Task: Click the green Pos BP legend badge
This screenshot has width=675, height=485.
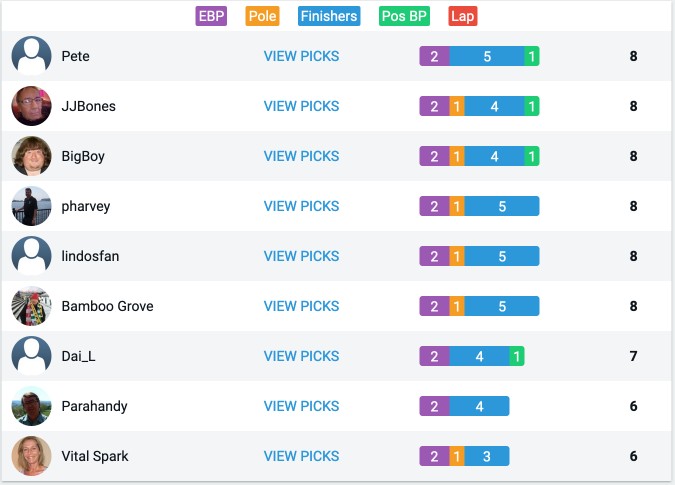Action: pyautogui.click(x=404, y=16)
